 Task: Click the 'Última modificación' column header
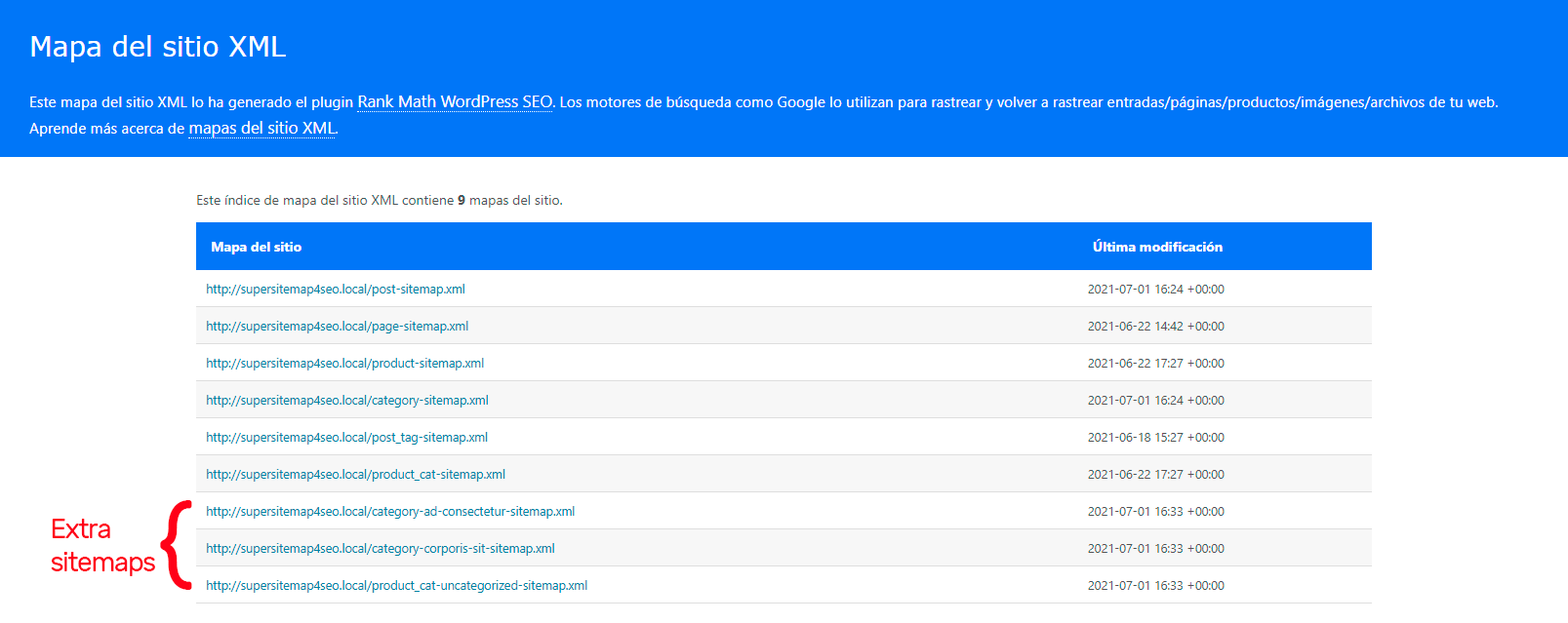click(x=1157, y=247)
